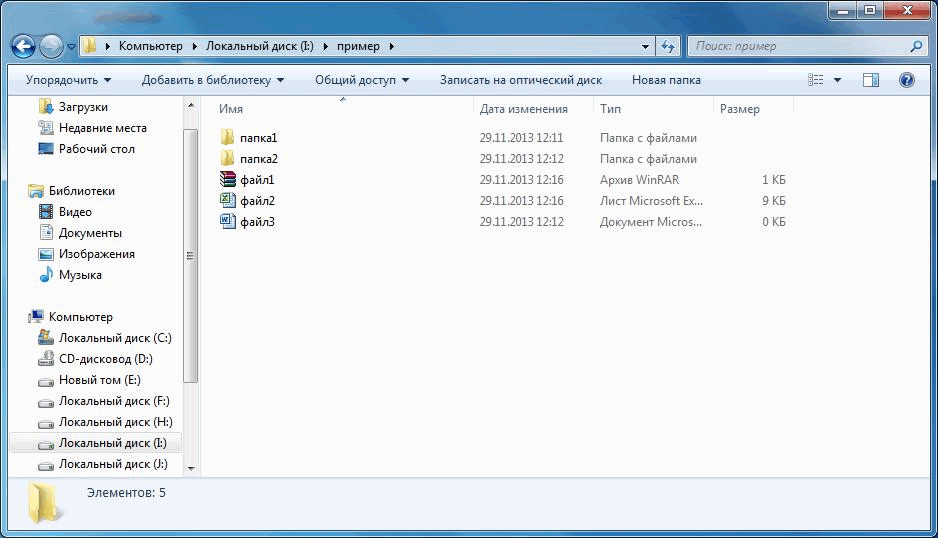Image resolution: width=938 pixels, height=538 pixels.
Task: Click Записать на оптический диск button
Action: (x=520, y=80)
